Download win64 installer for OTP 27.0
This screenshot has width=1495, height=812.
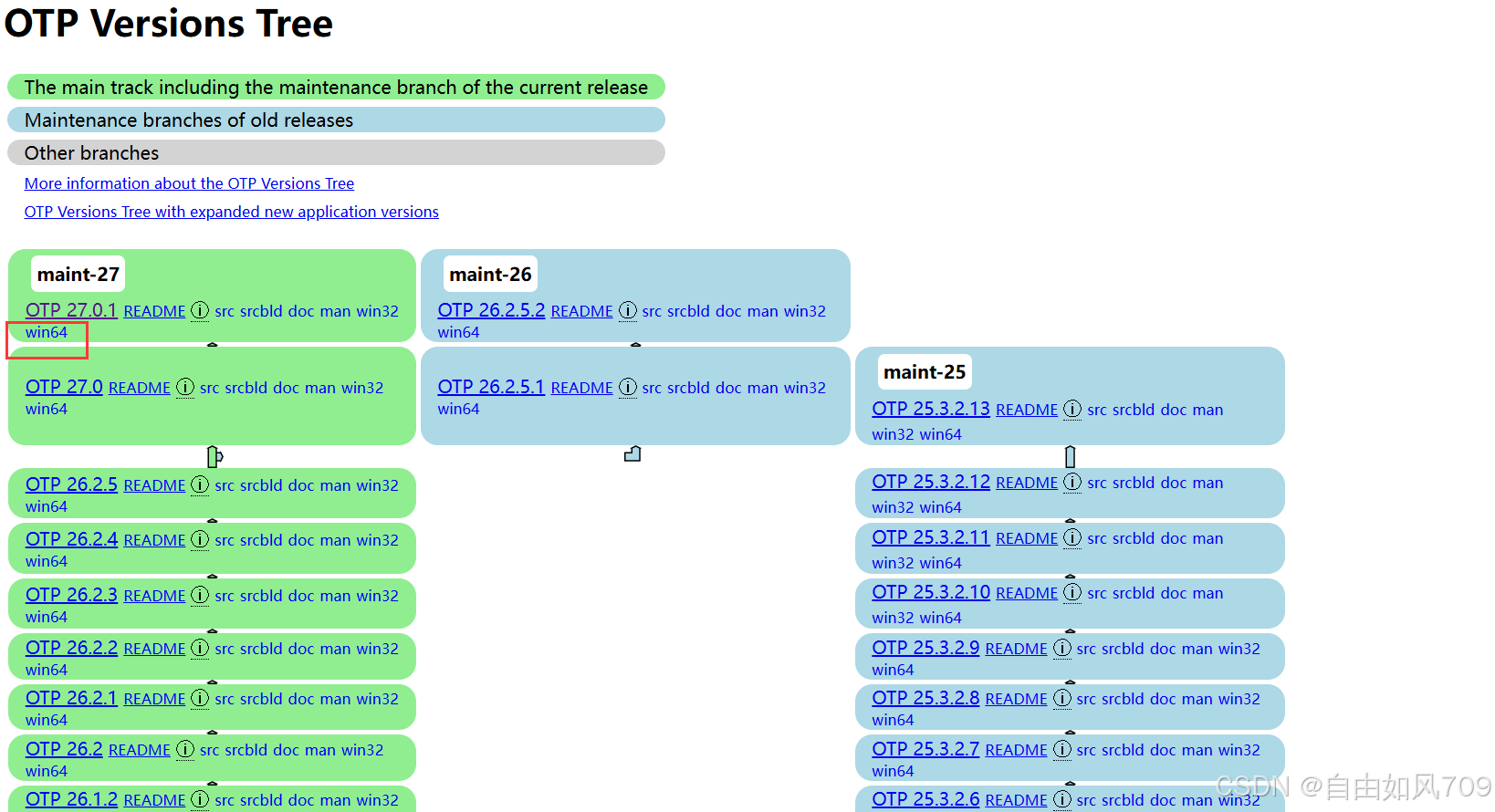click(47, 409)
